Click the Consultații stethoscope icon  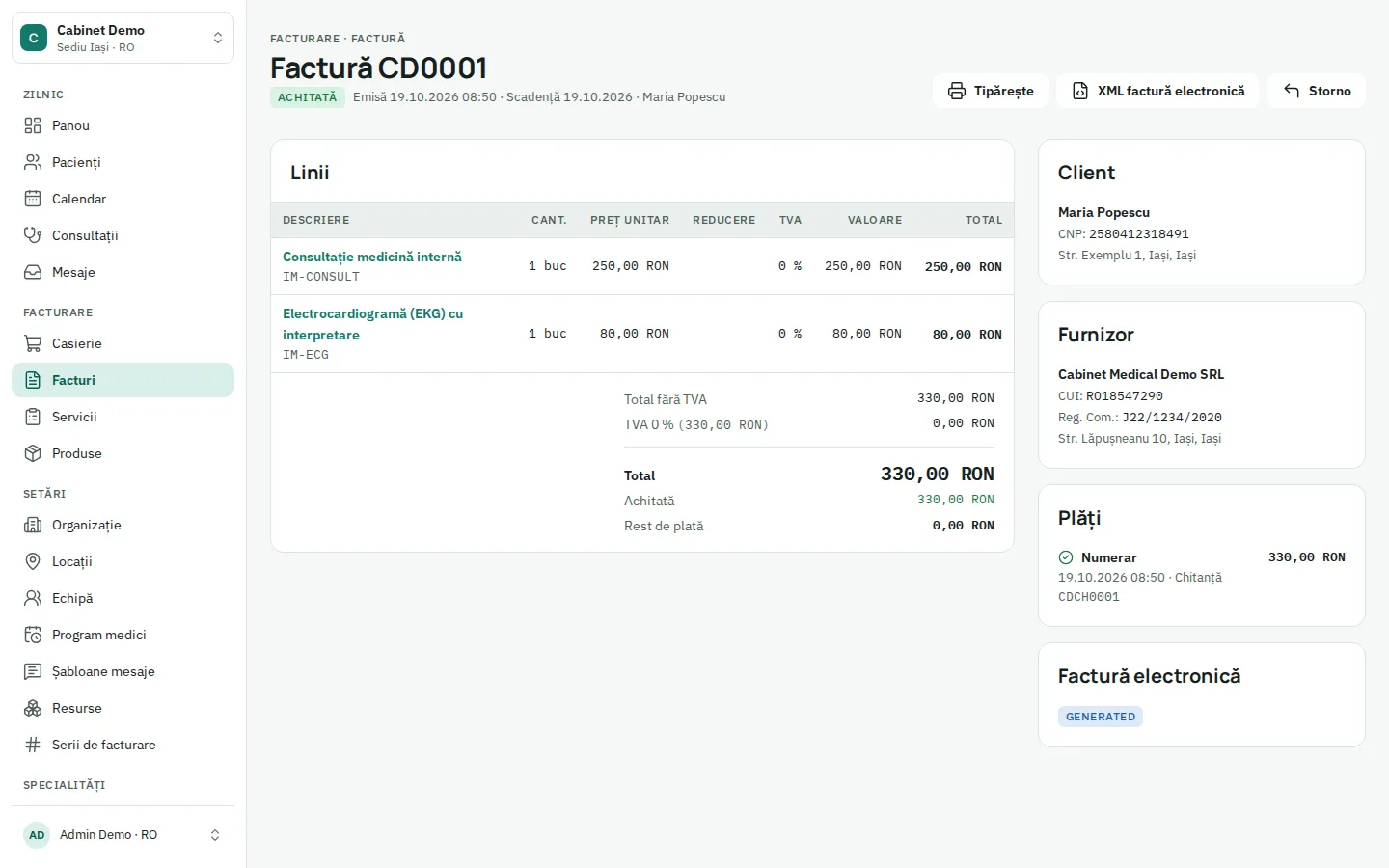coord(33,235)
